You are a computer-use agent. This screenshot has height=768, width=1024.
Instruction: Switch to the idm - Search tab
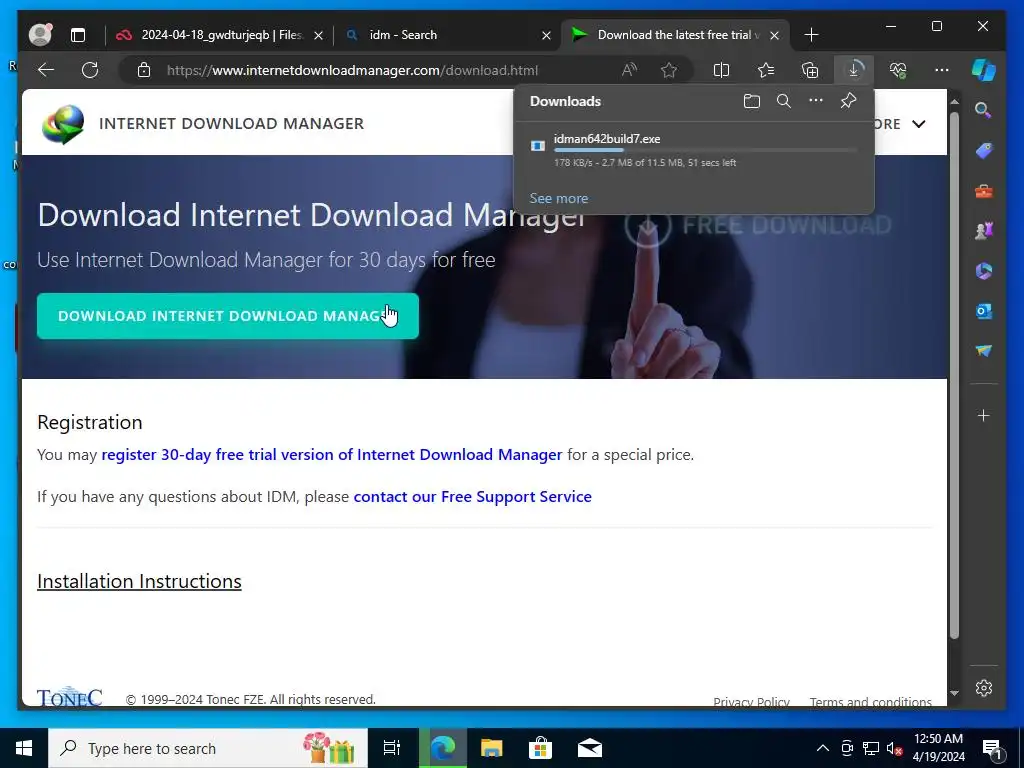point(403,35)
